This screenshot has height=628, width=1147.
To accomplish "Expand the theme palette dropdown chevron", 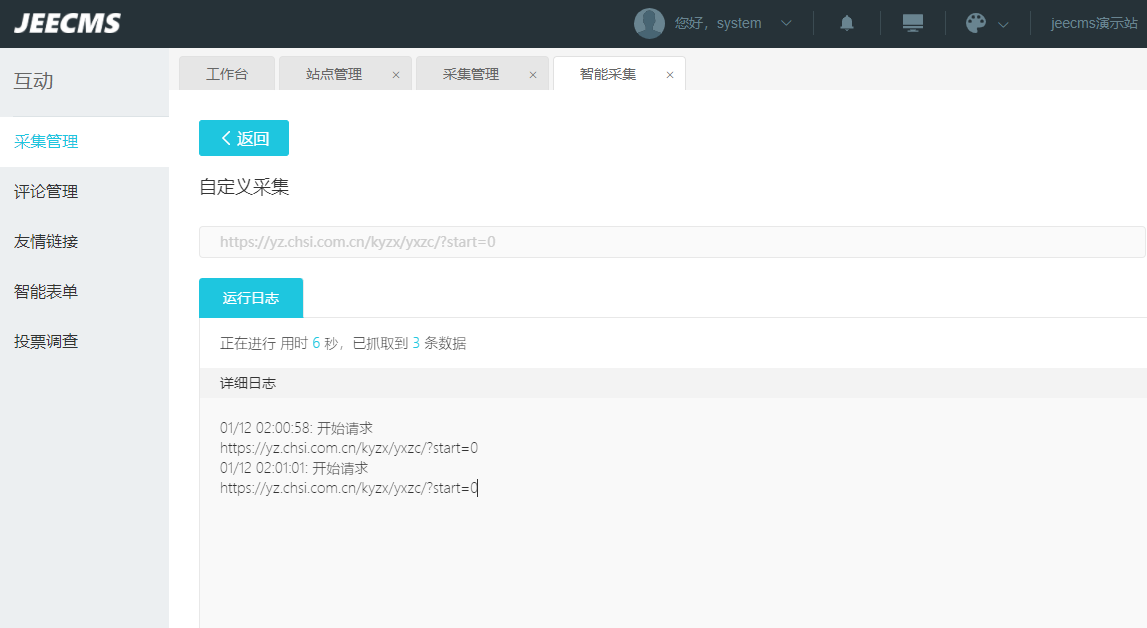I will click(1003, 24).
